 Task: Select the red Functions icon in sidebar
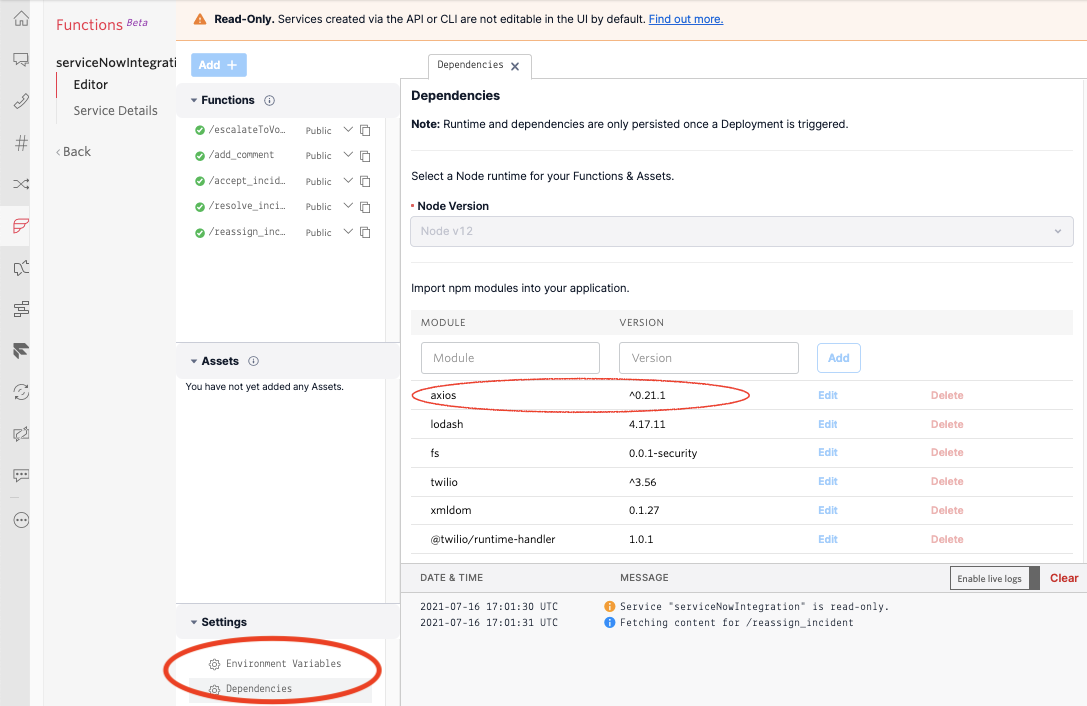click(x=21, y=225)
